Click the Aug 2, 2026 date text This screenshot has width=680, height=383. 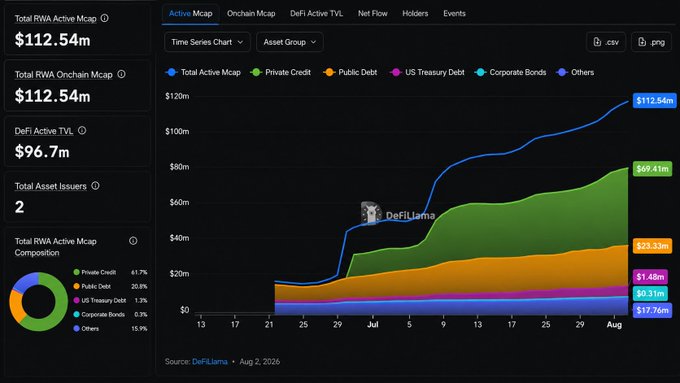(x=259, y=361)
